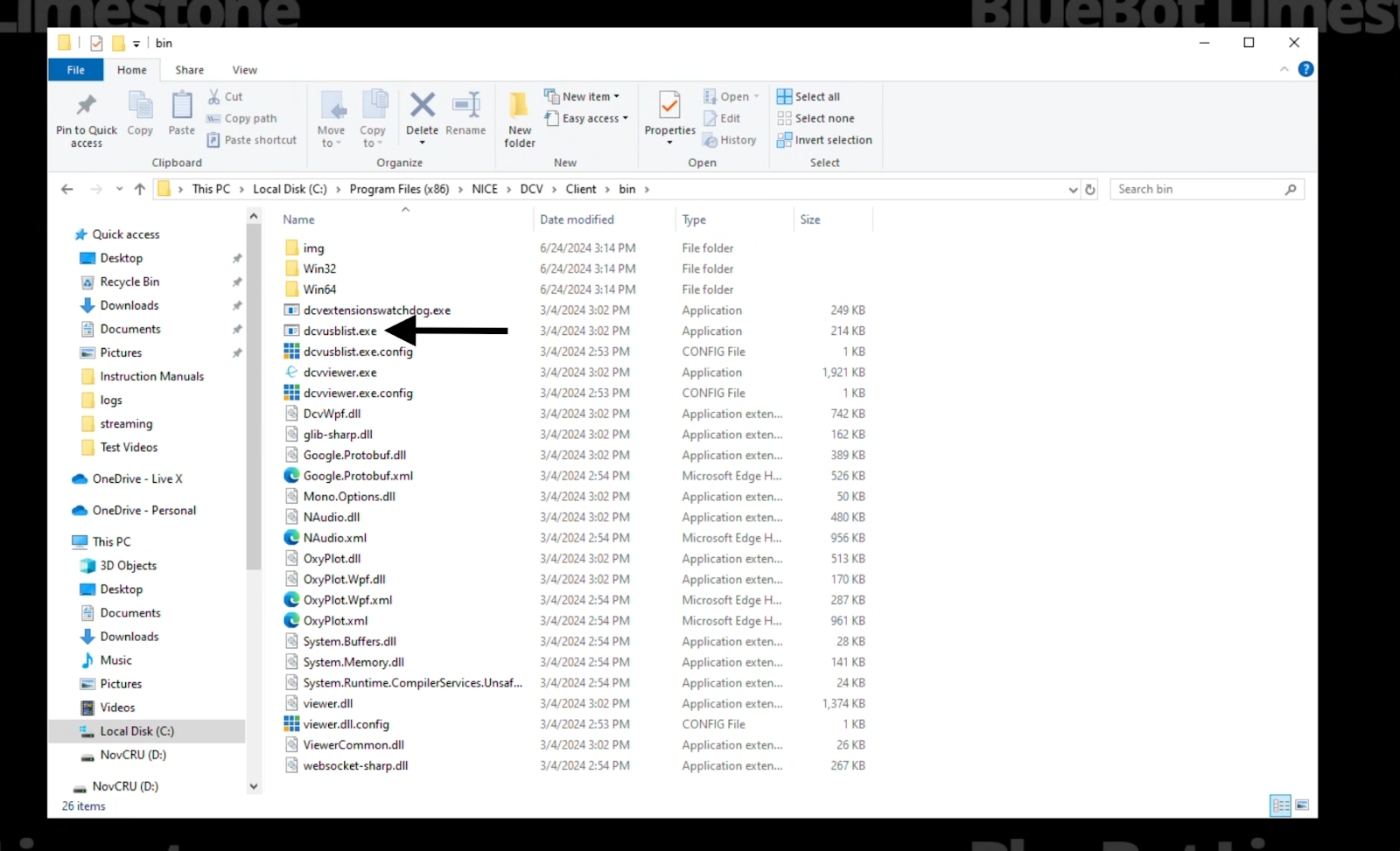Click the Cut scissors icon

pos(214,96)
